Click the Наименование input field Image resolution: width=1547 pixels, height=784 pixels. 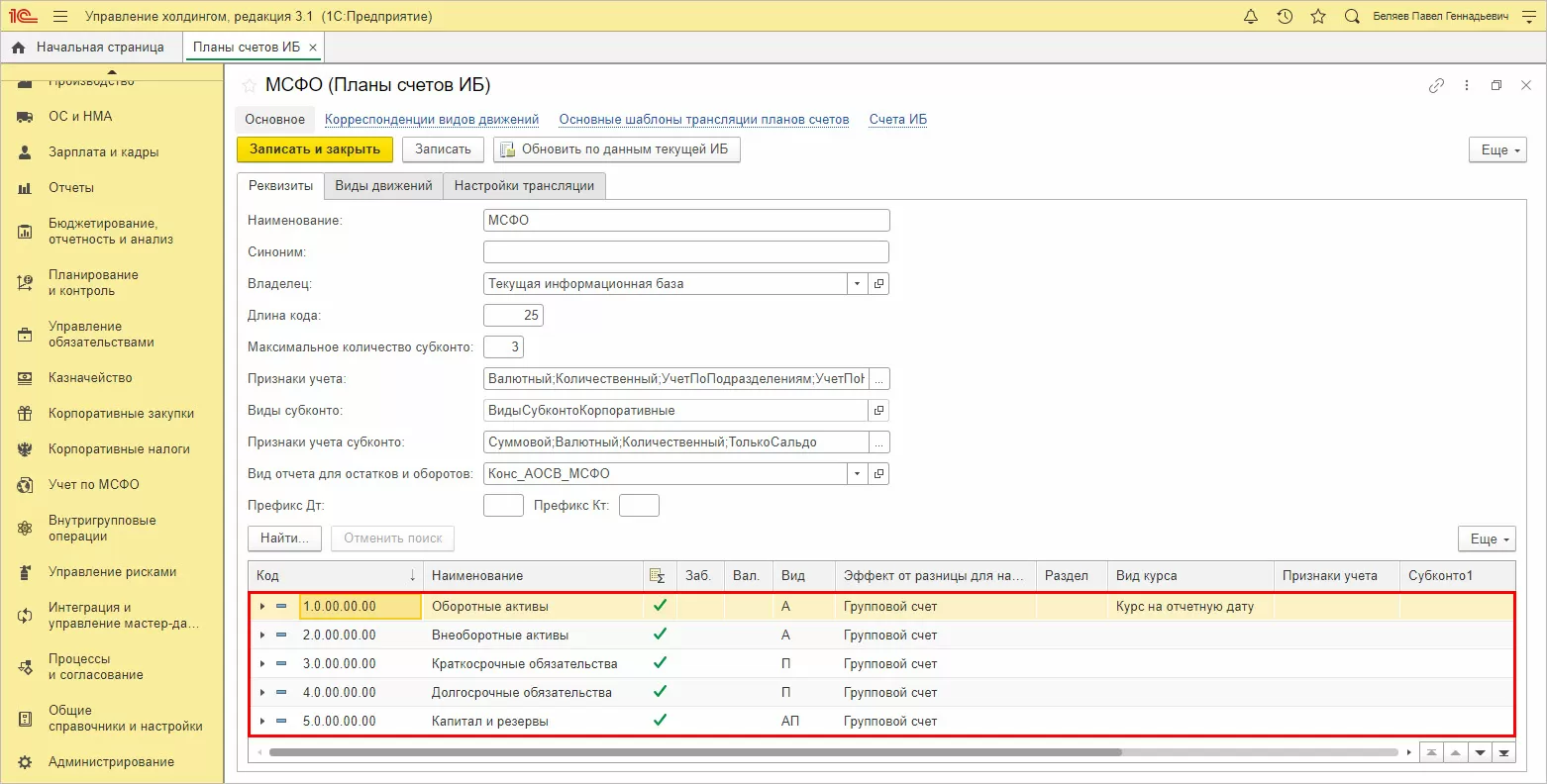point(686,221)
